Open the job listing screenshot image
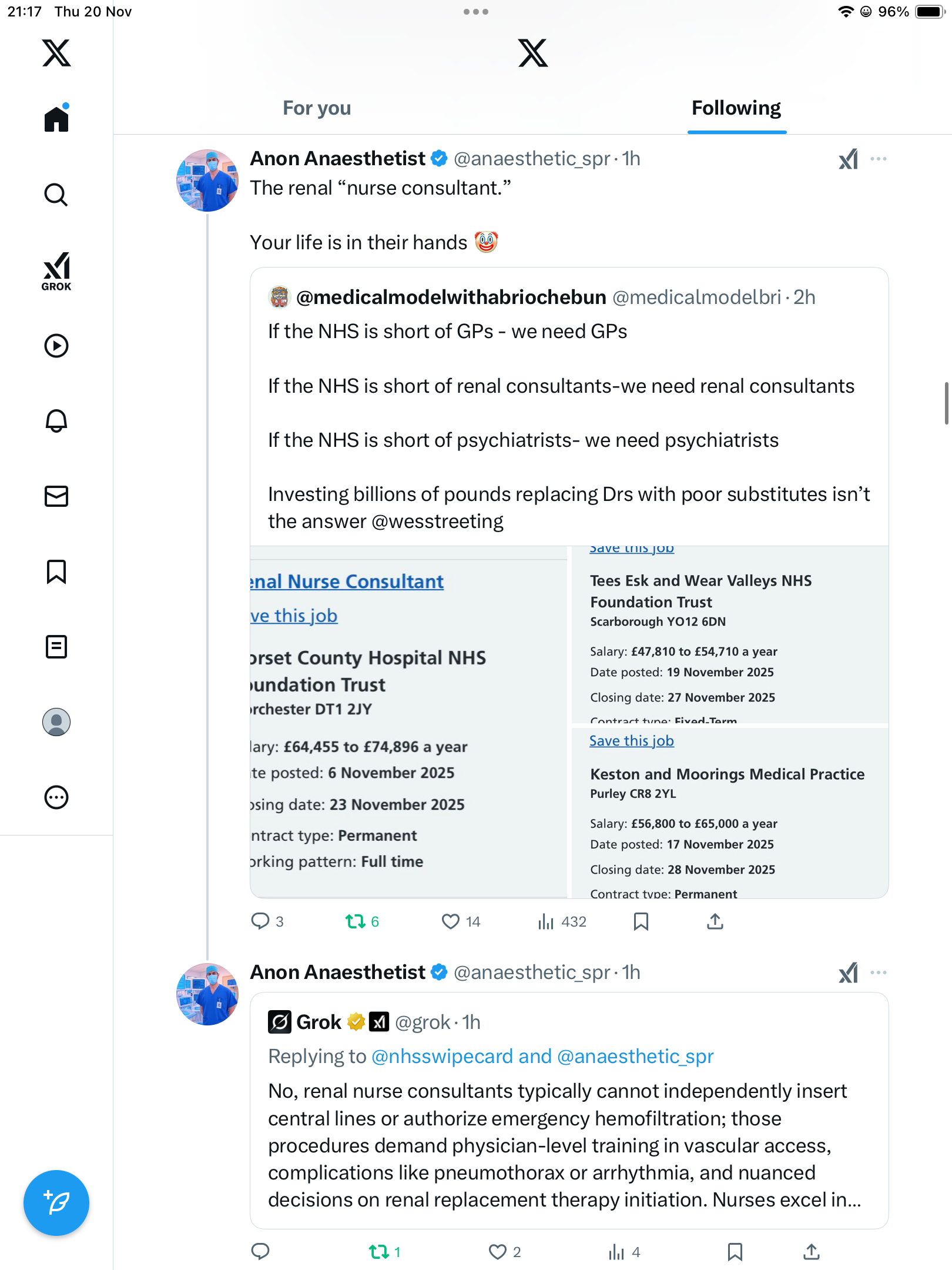Screen dimensions: 952x1270 click(569, 721)
